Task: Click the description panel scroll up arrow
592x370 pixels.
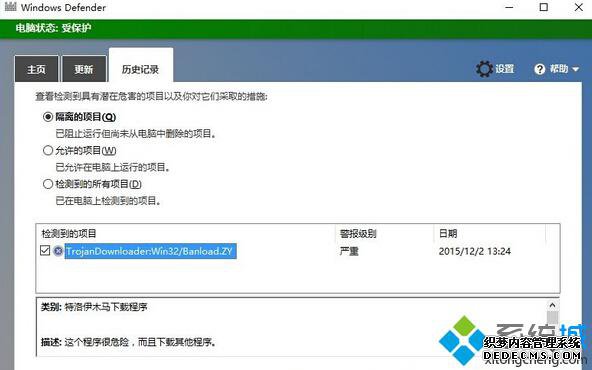Action: point(552,305)
